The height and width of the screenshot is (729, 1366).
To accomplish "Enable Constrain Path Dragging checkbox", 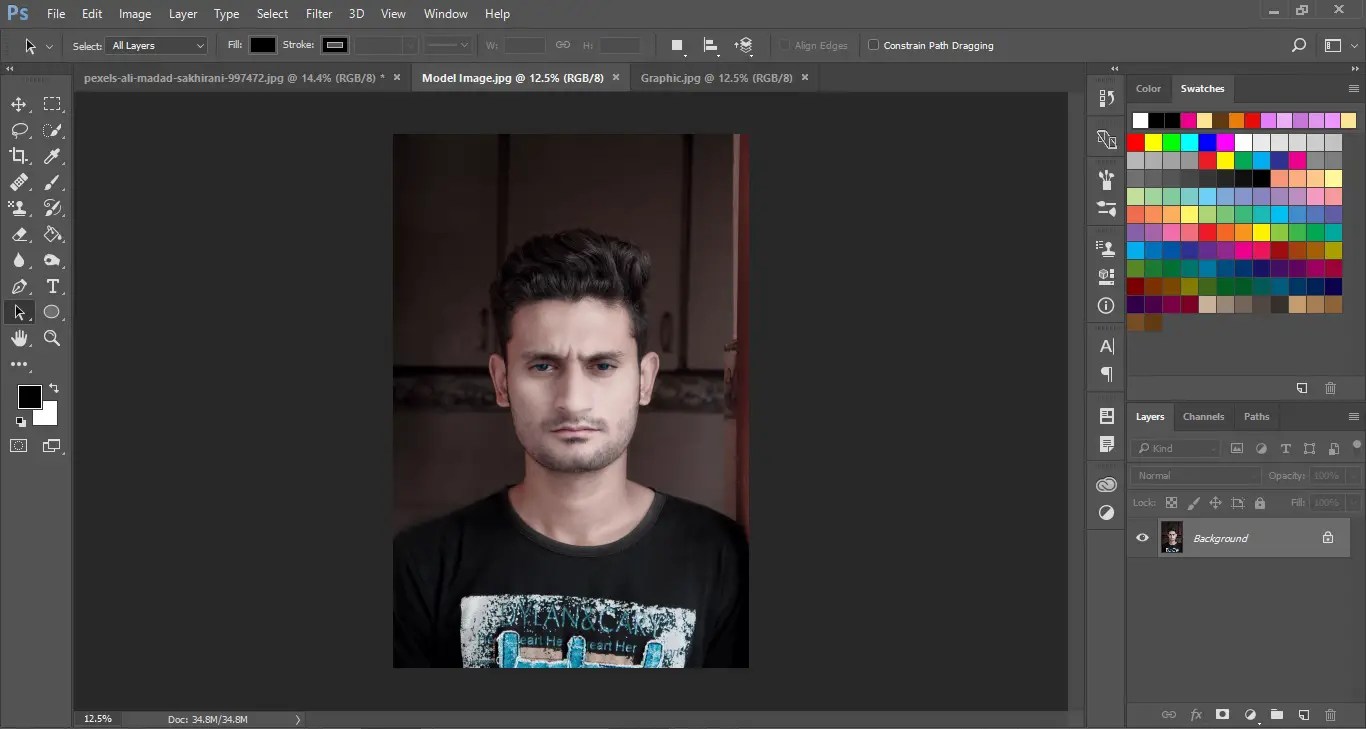I will coord(873,45).
